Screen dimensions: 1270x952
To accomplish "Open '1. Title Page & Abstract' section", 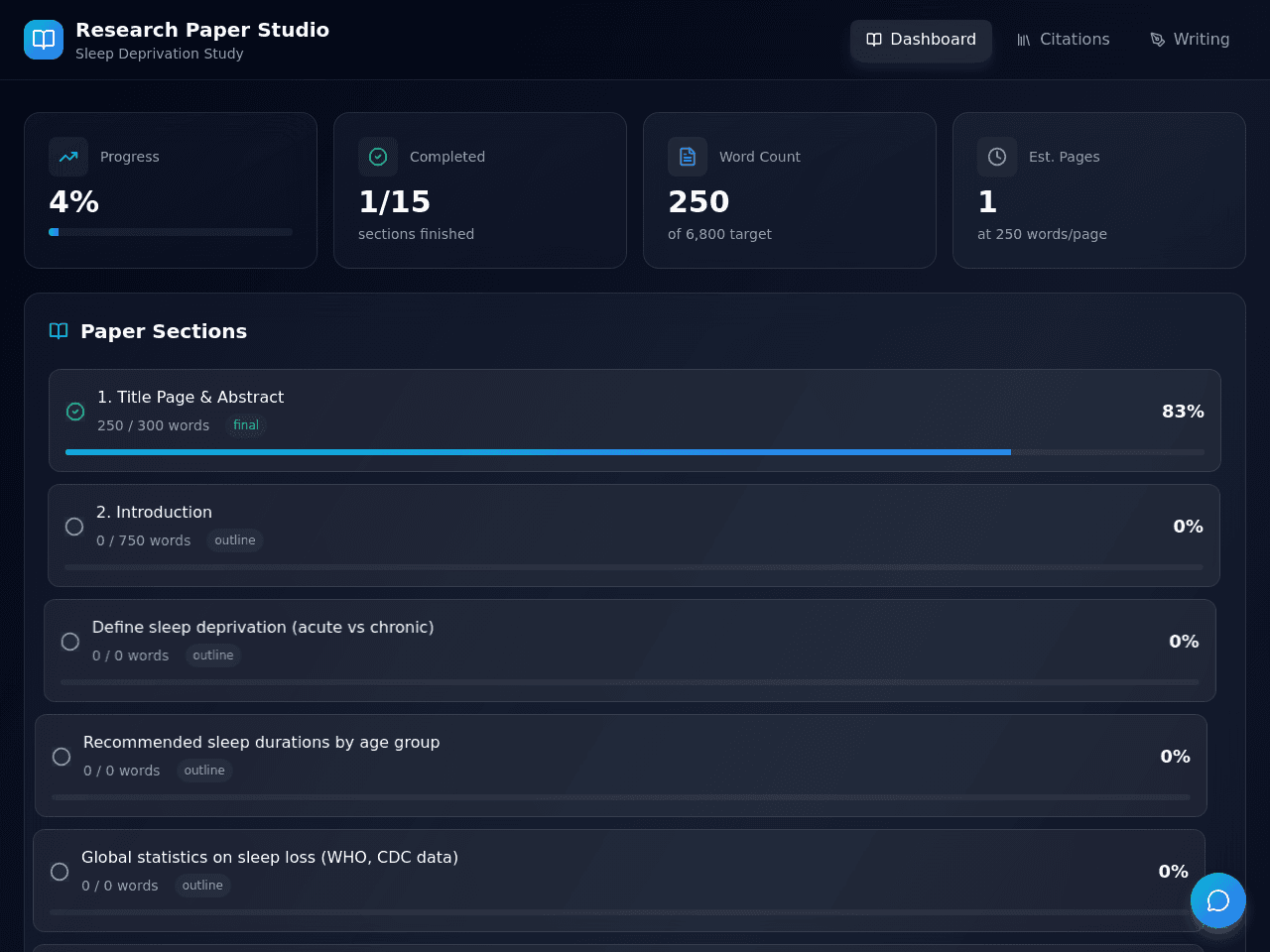I will [x=635, y=420].
